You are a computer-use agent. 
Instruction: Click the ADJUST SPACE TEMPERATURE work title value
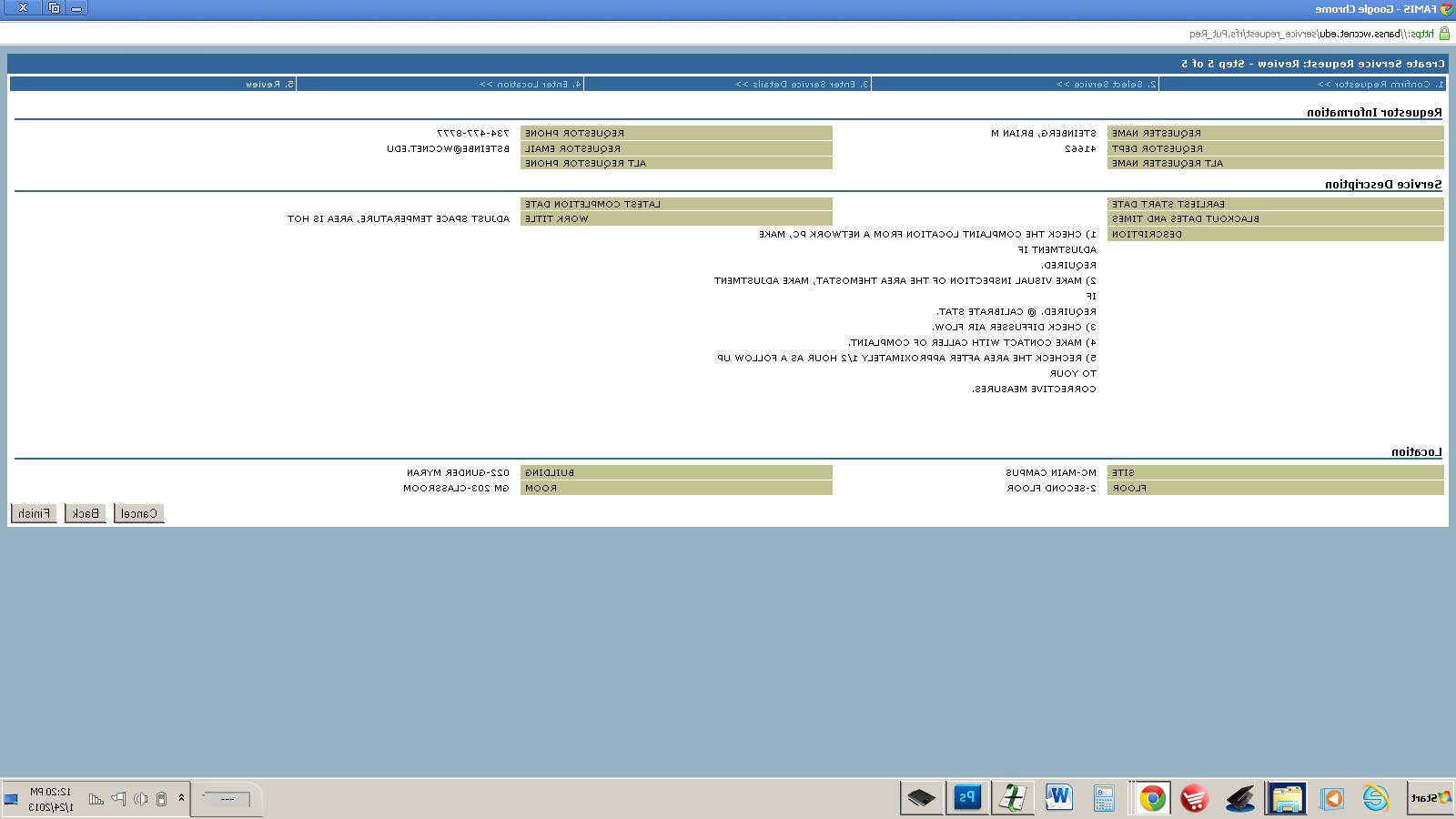click(399, 218)
